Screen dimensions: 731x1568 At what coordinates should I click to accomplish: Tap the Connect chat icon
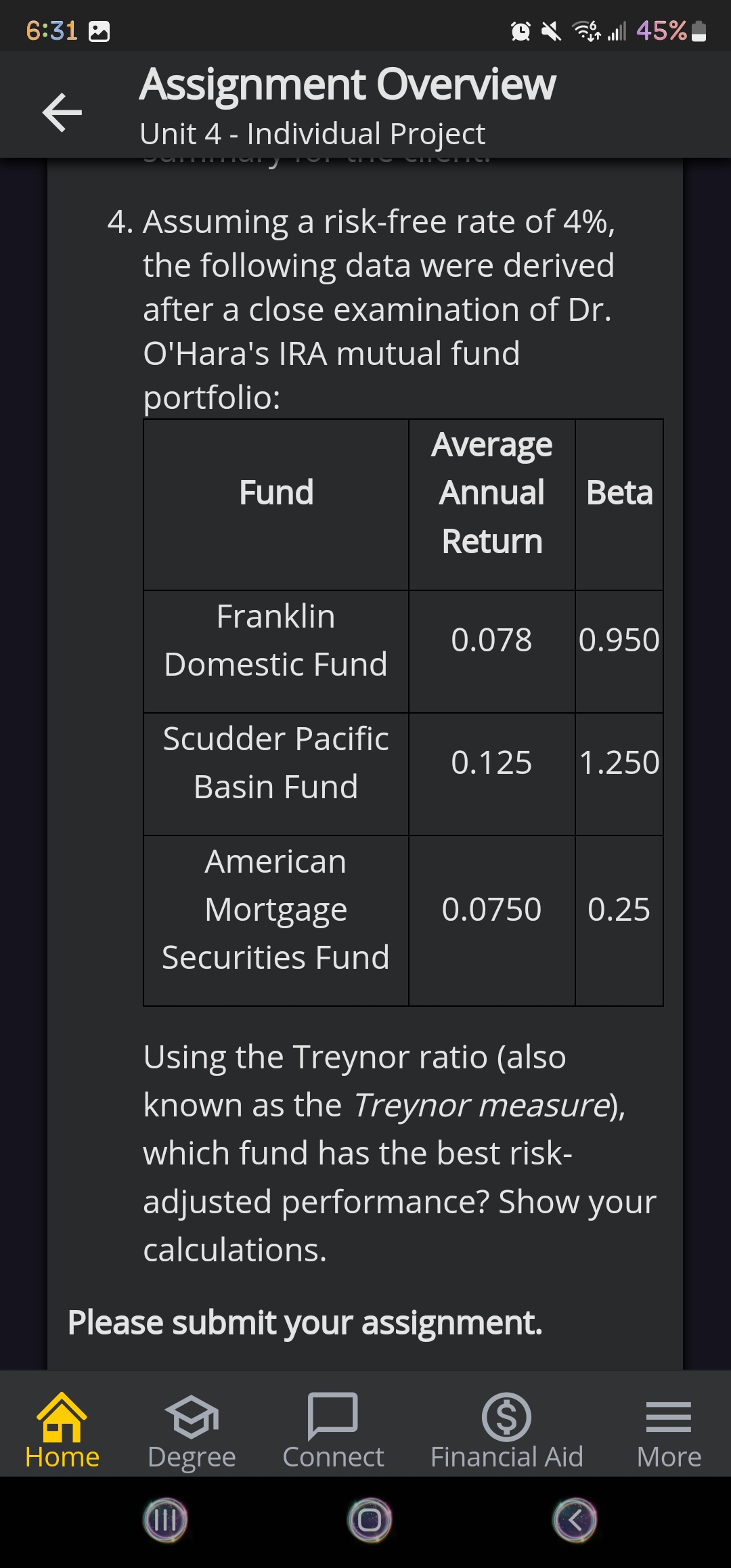click(333, 1416)
